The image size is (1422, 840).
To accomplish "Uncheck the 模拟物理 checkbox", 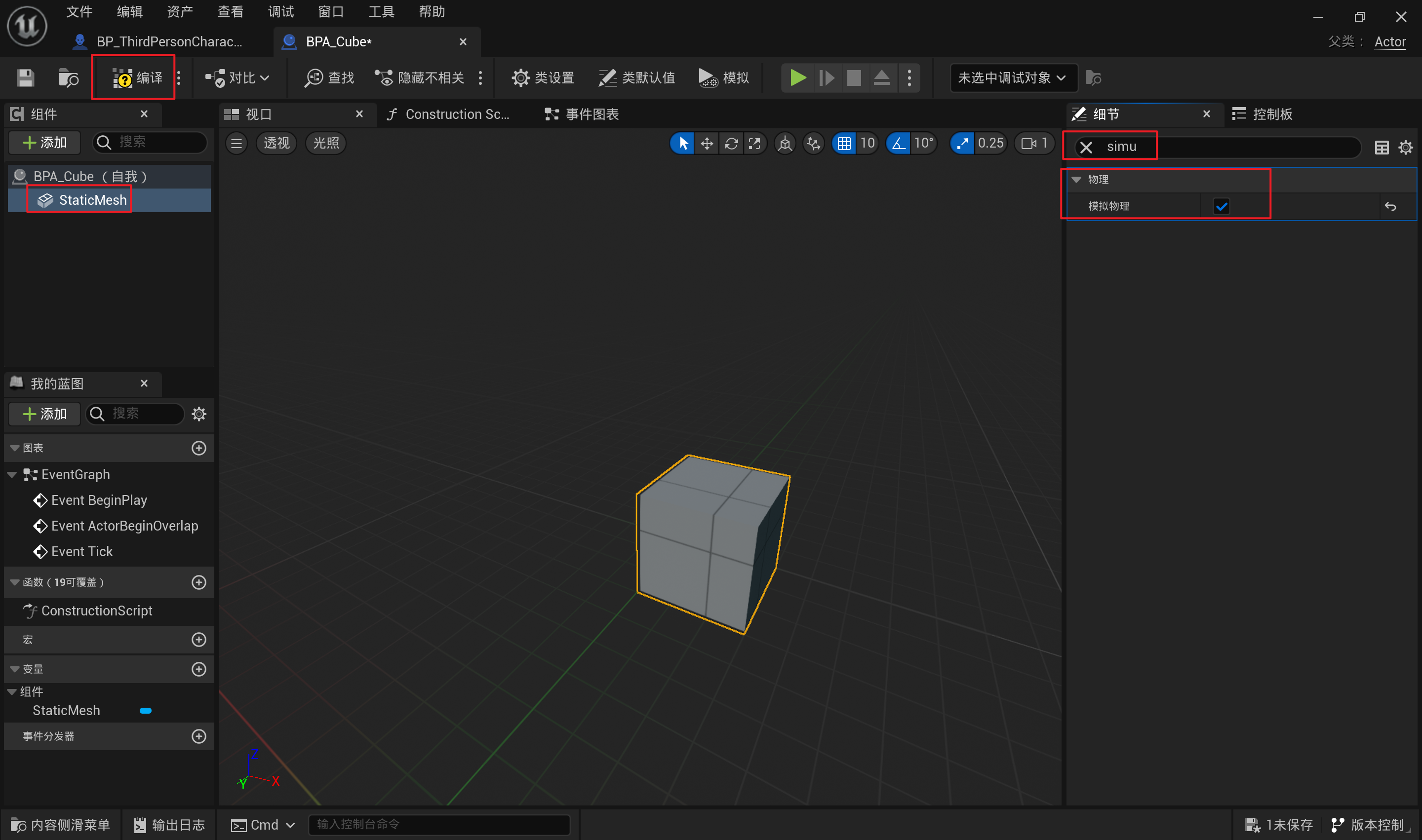I will (1221, 207).
